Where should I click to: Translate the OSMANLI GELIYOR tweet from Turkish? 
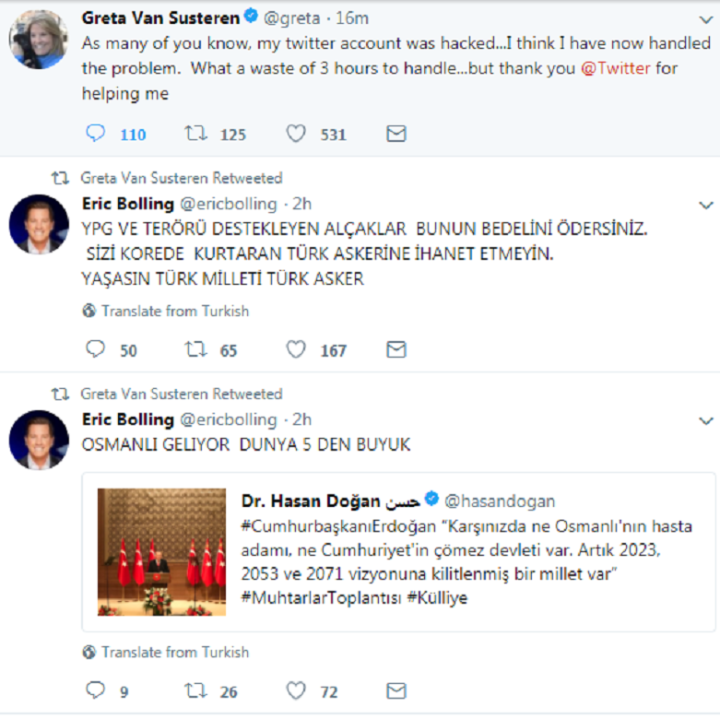coord(166,652)
